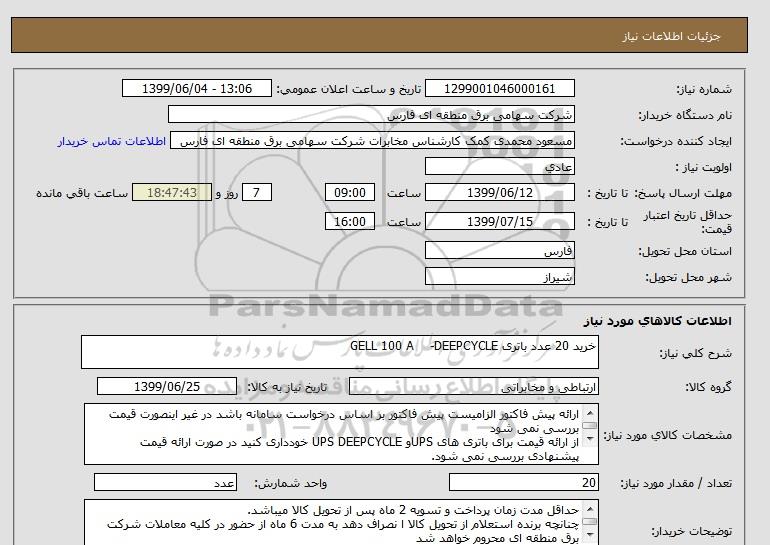This screenshot has width=770, height=545.
Task: Click label تاریخ نیاز به کالا
Action: click(x=287, y=387)
